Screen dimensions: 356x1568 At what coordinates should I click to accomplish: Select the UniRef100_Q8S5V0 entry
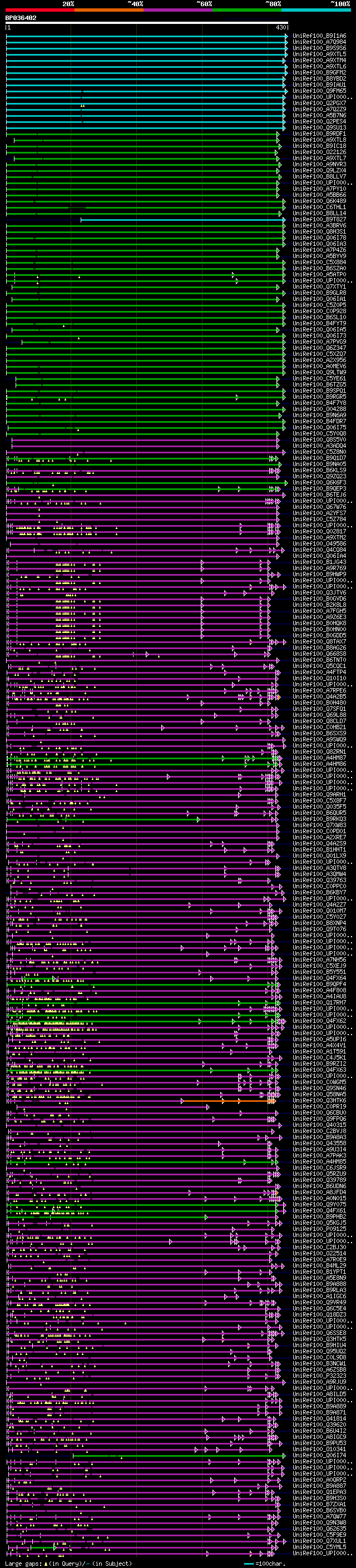coord(319,439)
